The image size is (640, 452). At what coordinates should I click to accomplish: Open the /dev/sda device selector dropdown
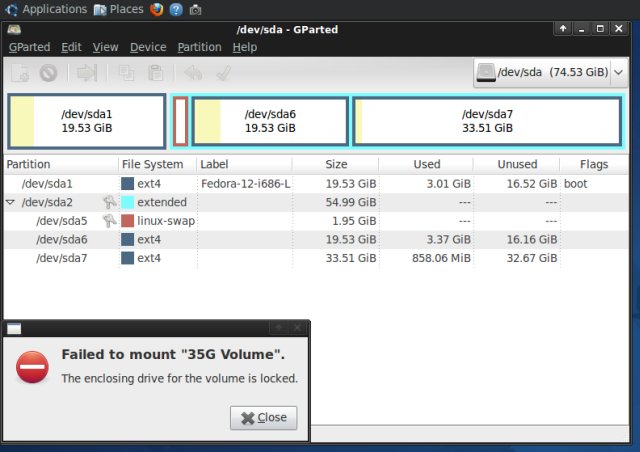point(551,73)
